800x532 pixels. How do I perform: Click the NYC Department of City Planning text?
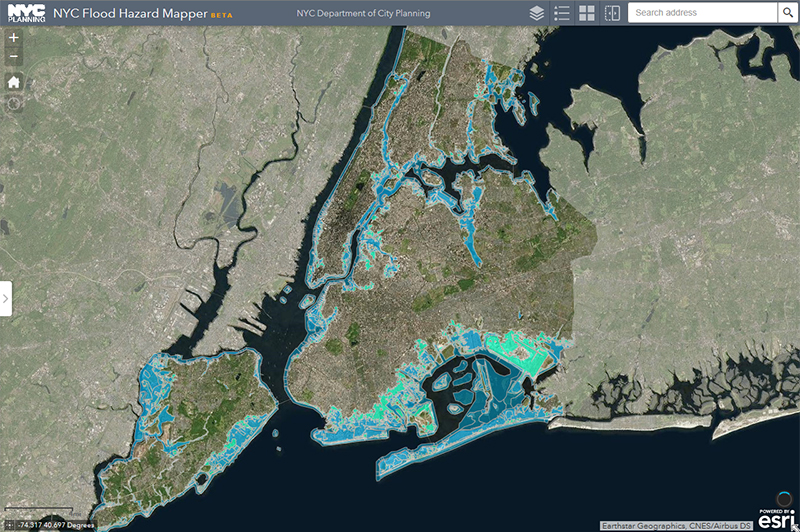point(364,13)
